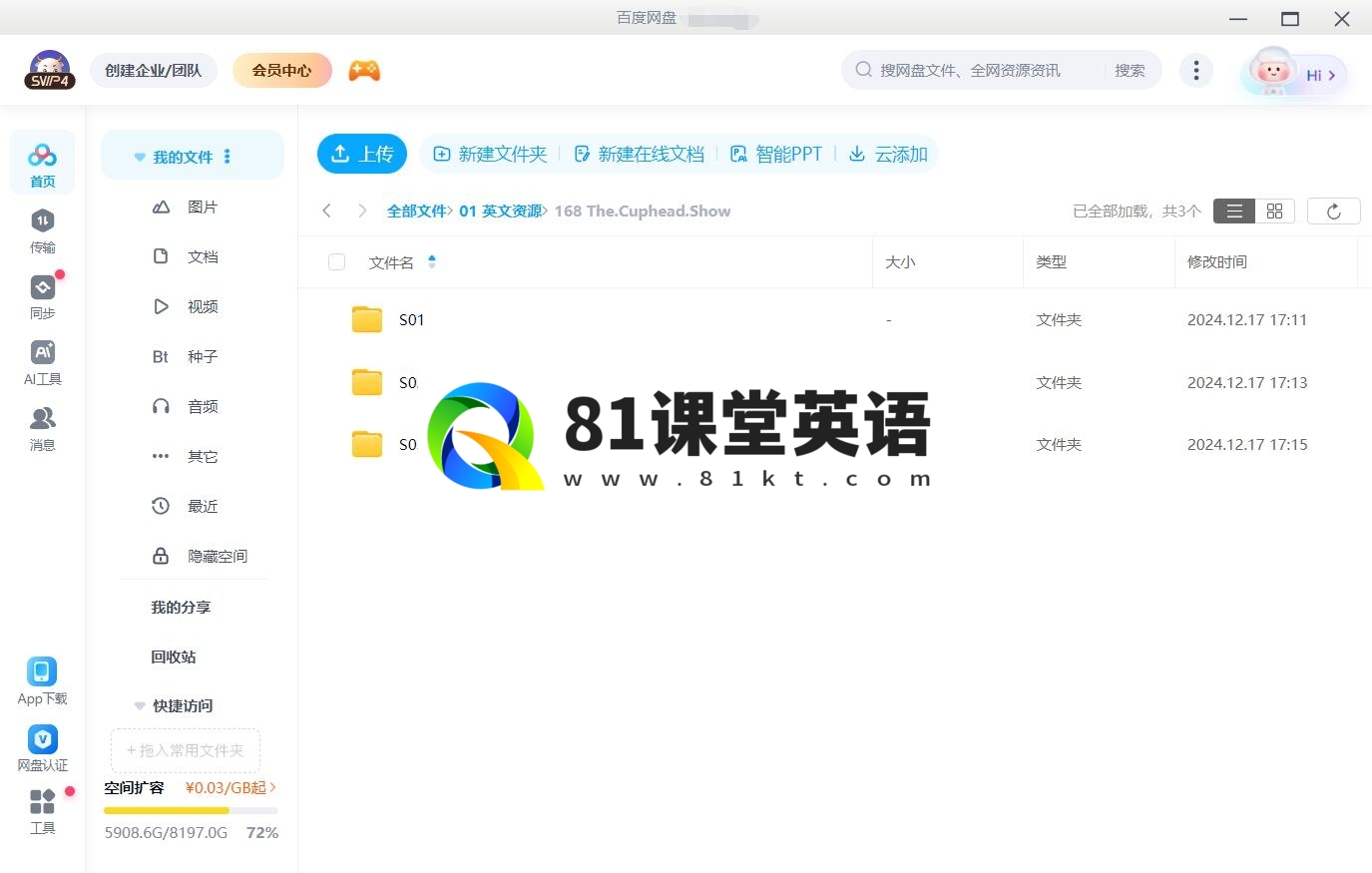Click the 搜索 search button

pos(1130,71)
